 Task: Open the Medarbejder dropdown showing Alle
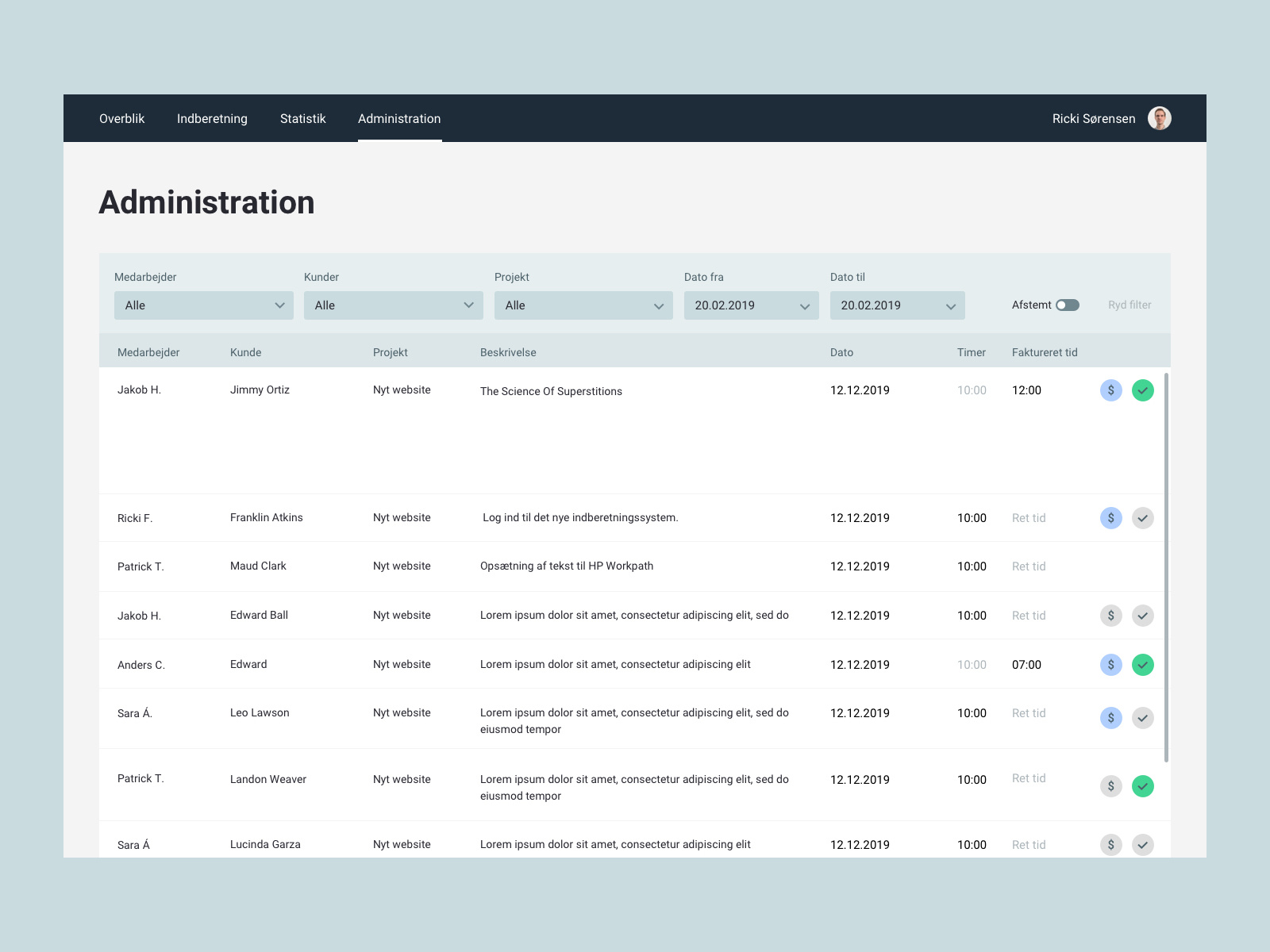(x=203, y=305)
